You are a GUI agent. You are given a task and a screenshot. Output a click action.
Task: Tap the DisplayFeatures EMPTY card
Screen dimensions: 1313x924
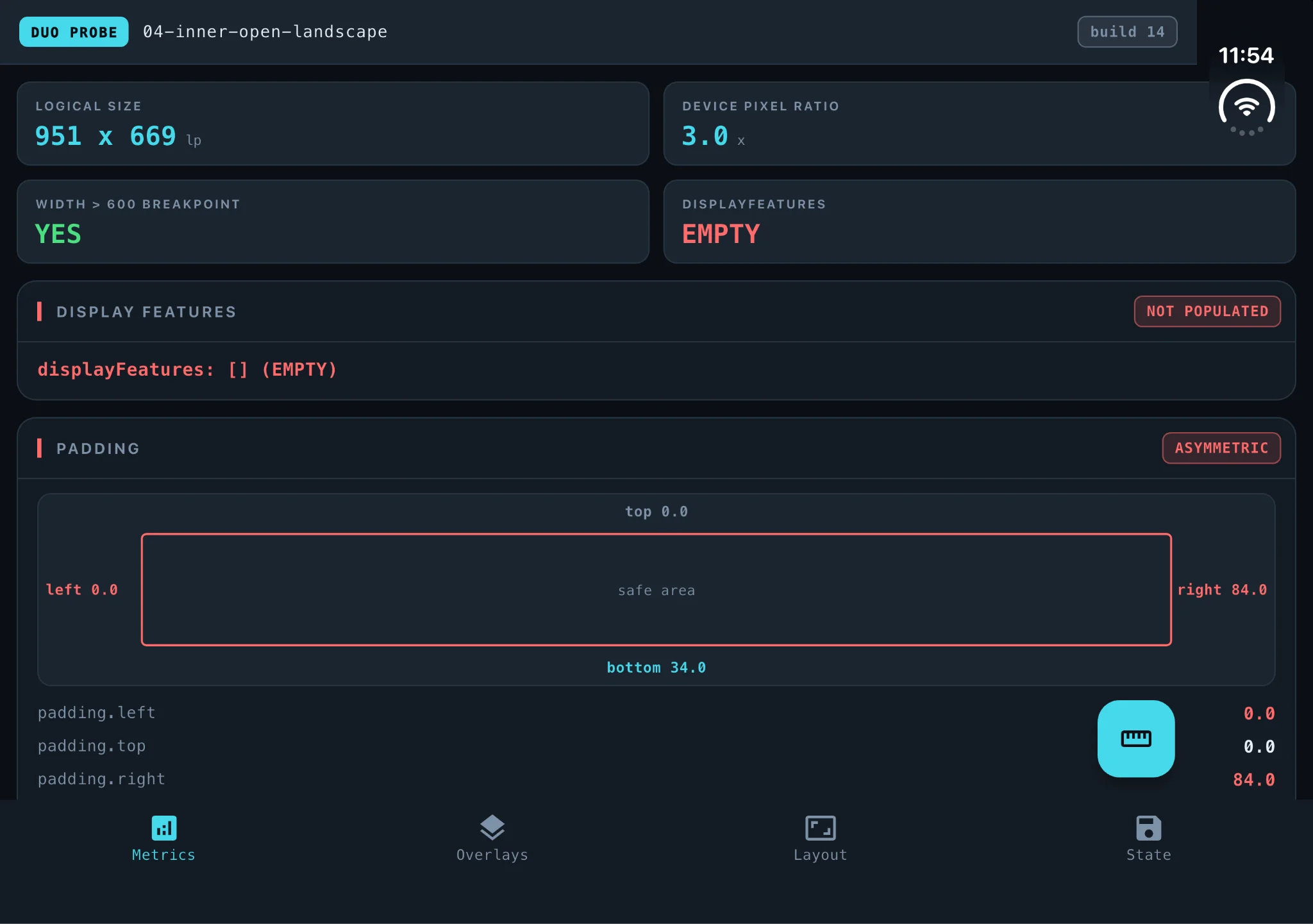point(980,222)
